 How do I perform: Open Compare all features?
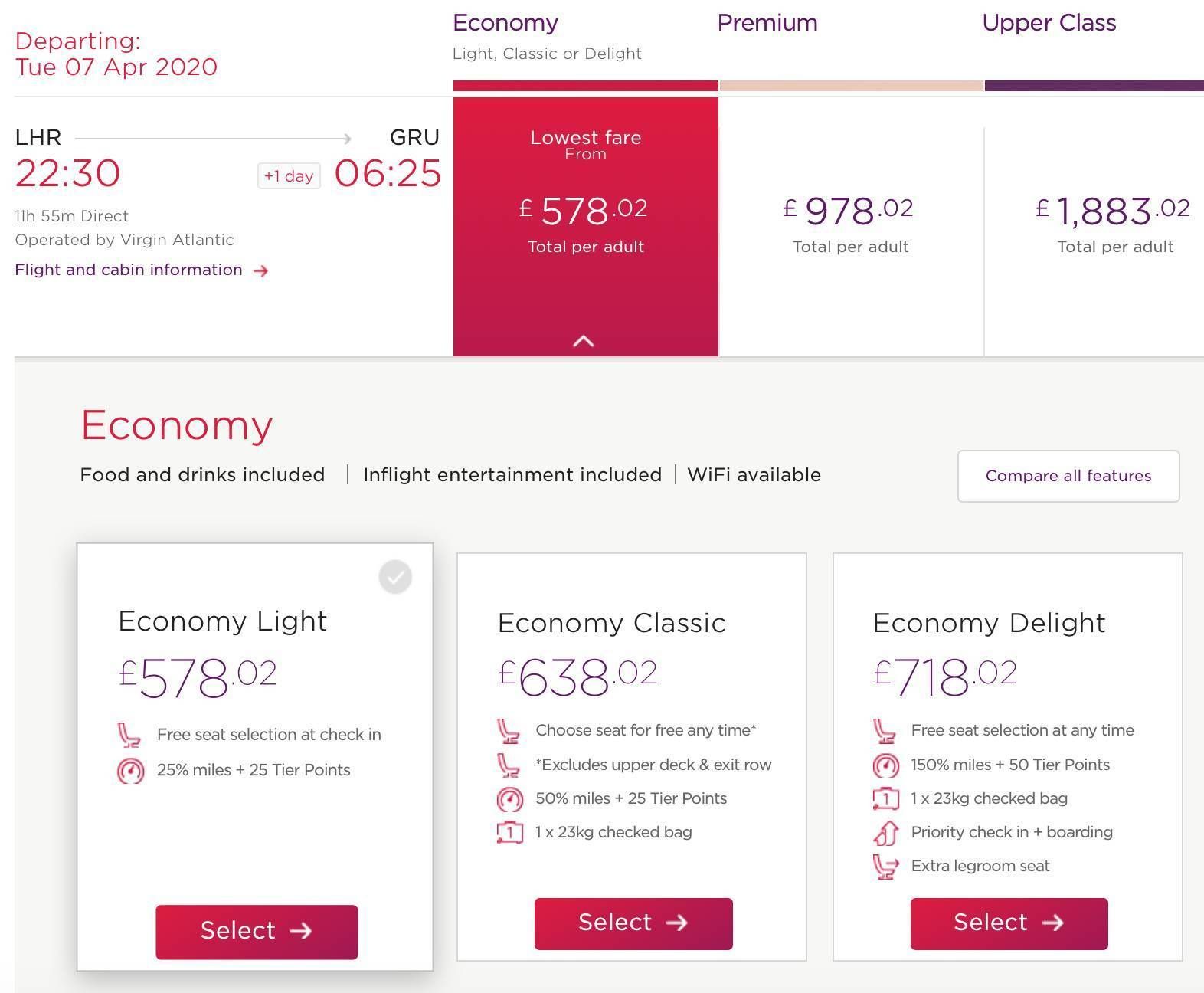pos(1068,476)
